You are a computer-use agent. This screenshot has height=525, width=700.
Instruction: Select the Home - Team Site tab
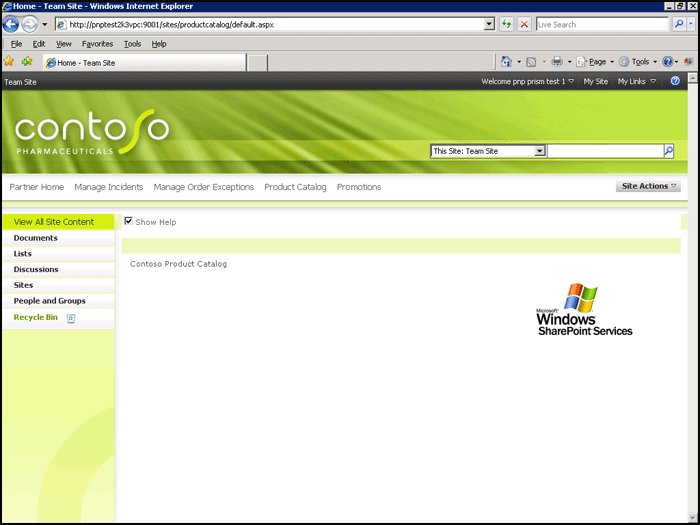(144, 62)
